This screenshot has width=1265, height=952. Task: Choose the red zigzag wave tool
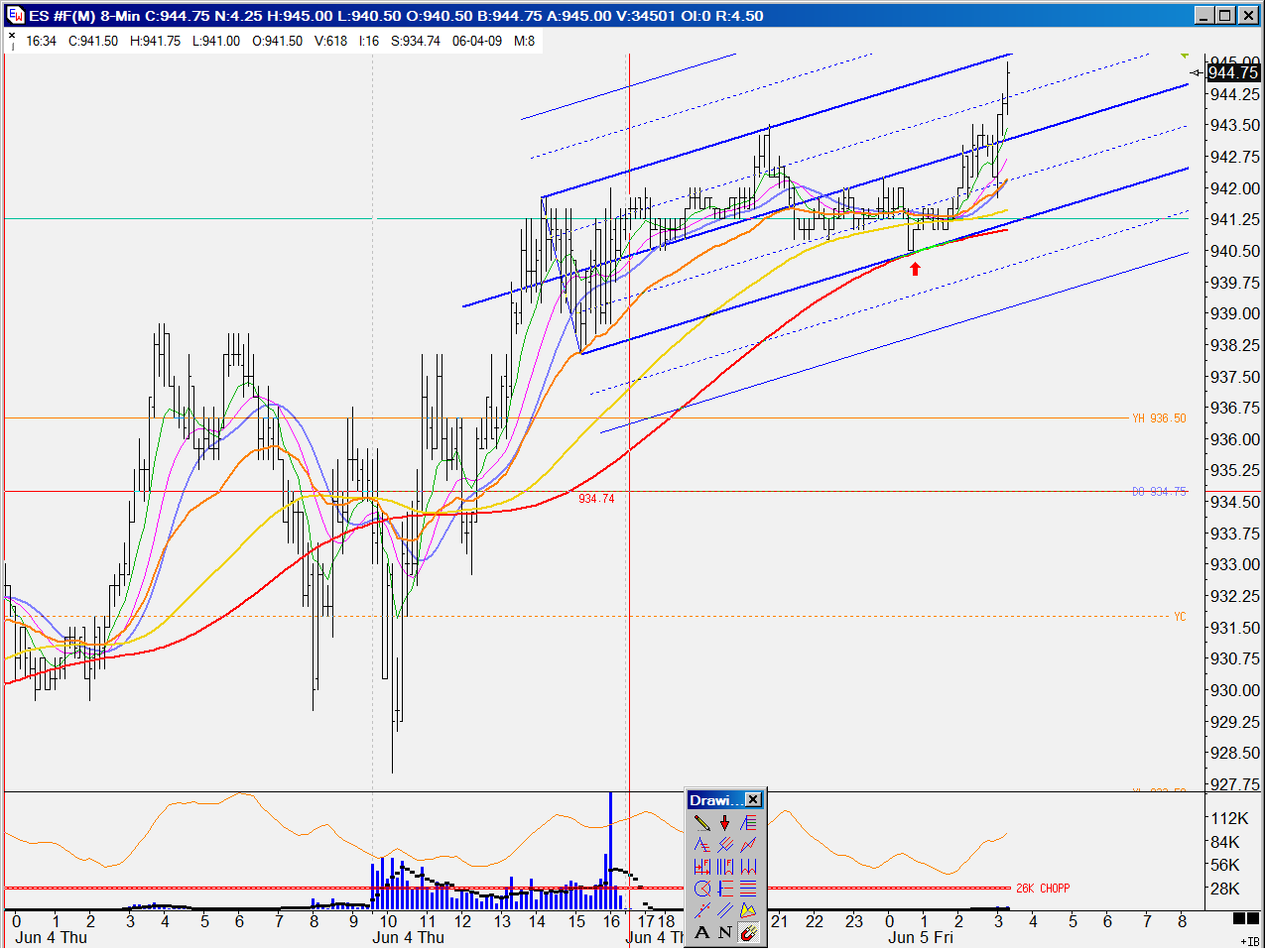coord(748,845)
